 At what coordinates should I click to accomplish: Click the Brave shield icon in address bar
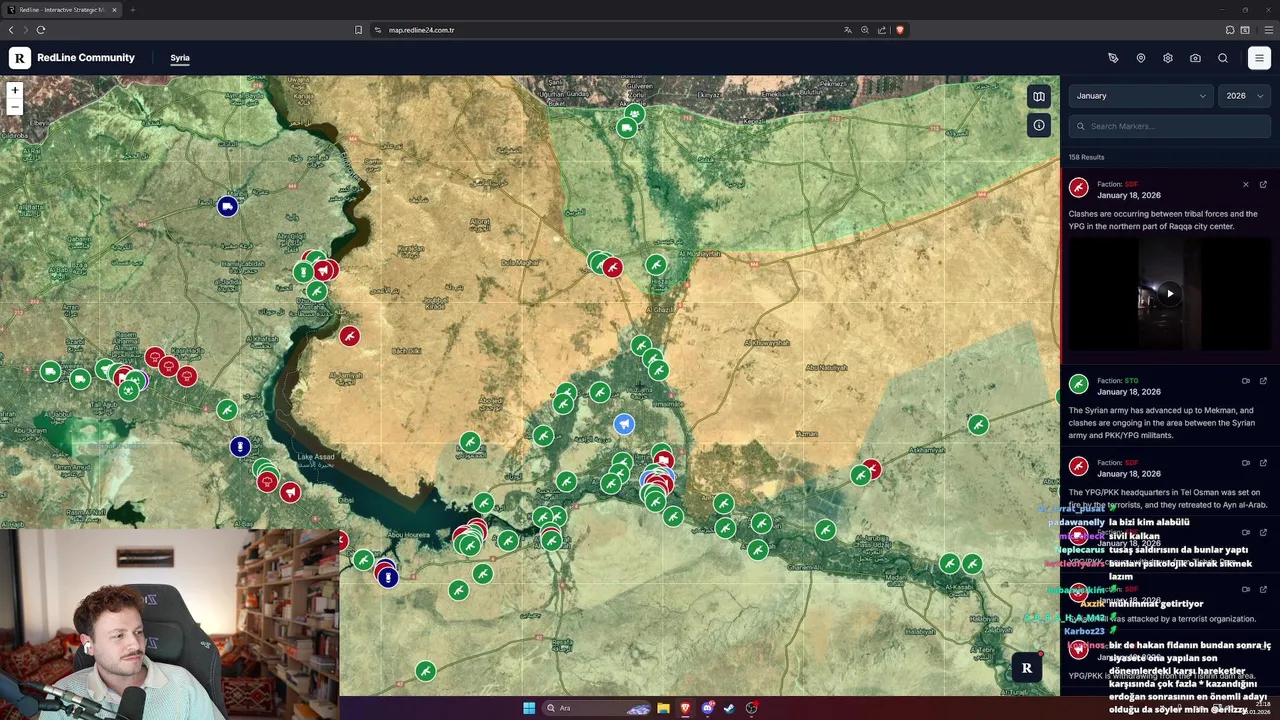[x=900, y=30]
